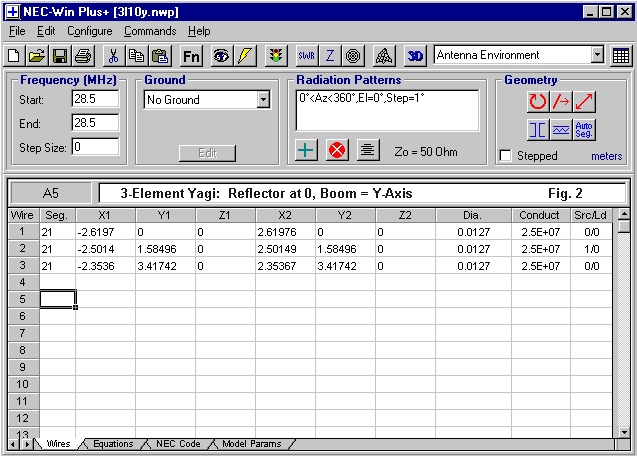
Task: Delete radiation pattern with red X icon
Action: (337, 151)
